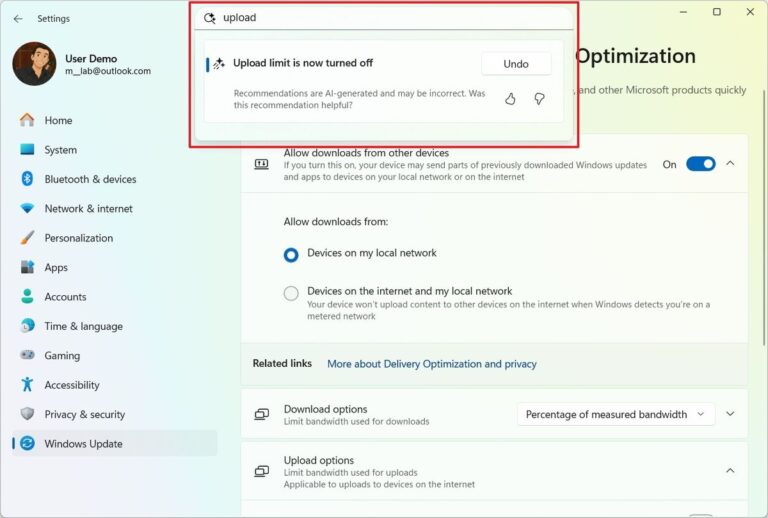Click the search box containing 'upload'

(x=384, y=18)
